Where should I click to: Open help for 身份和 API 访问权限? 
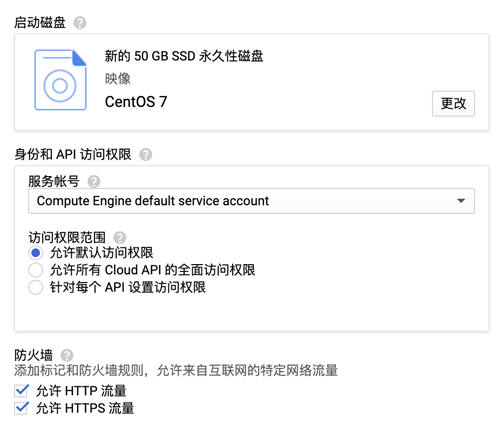tap(146, 155)
